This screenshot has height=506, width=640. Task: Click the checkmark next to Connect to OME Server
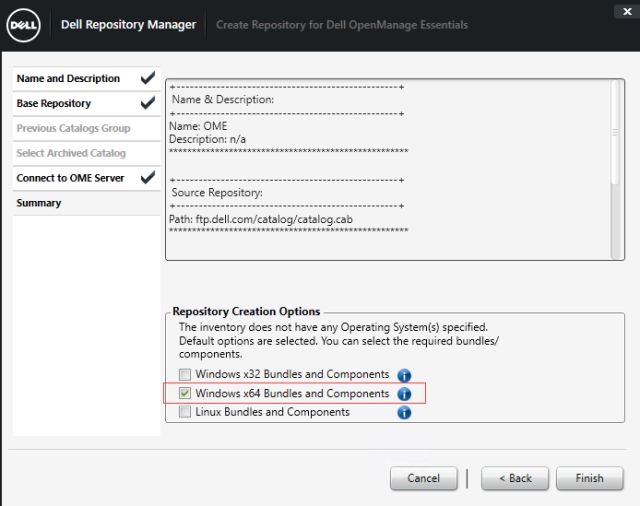[x=148, y=178]
